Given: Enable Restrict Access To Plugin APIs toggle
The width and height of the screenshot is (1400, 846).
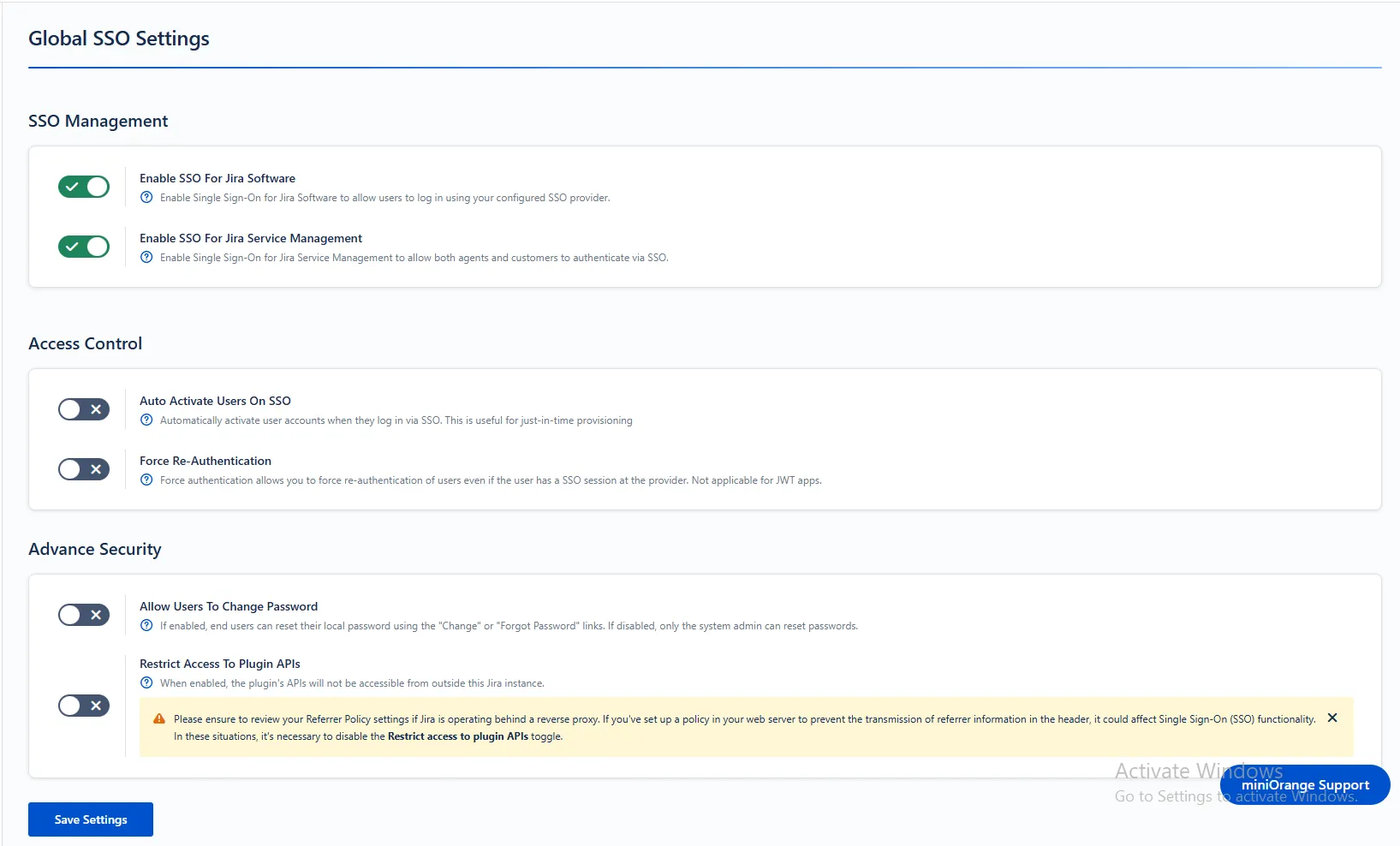Looking at the screenshot, I should pos(84,706).
